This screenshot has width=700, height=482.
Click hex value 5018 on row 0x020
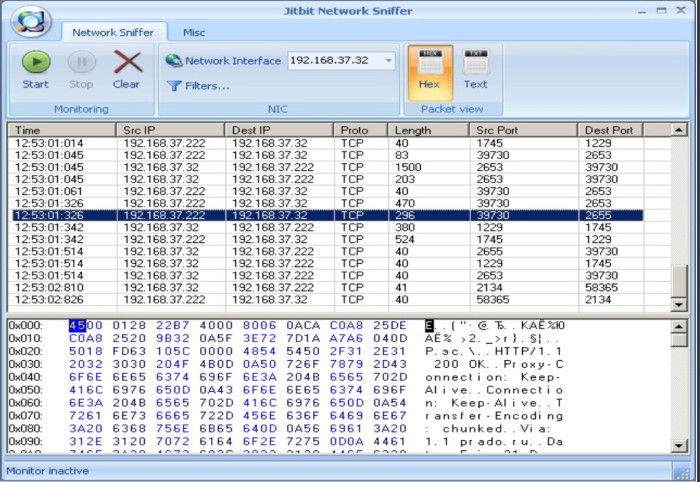pos(86,351)
